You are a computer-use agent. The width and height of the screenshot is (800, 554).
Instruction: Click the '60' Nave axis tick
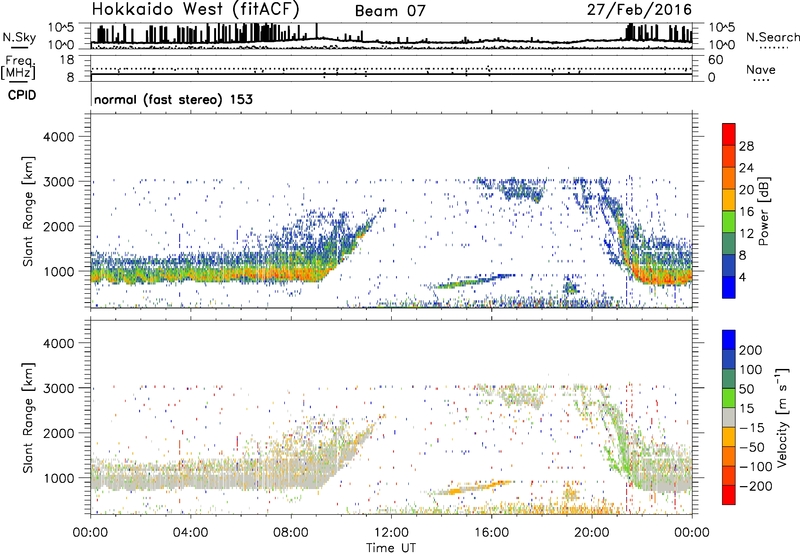click(x=715, y=60)
